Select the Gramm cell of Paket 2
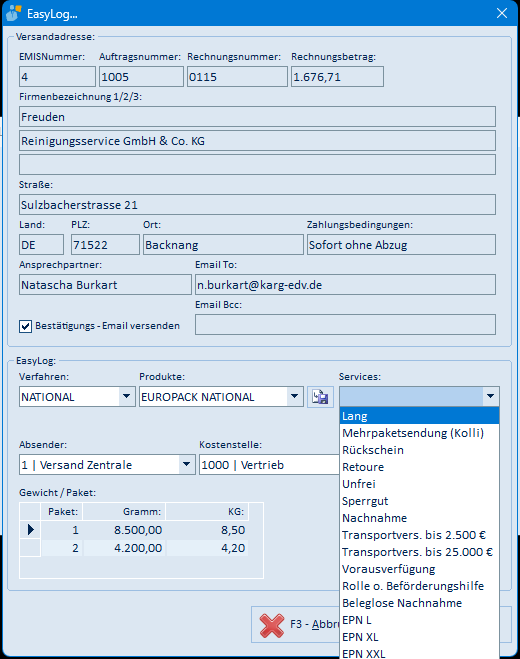Viewport: 520px width, 659px height. tap(124, 548)
